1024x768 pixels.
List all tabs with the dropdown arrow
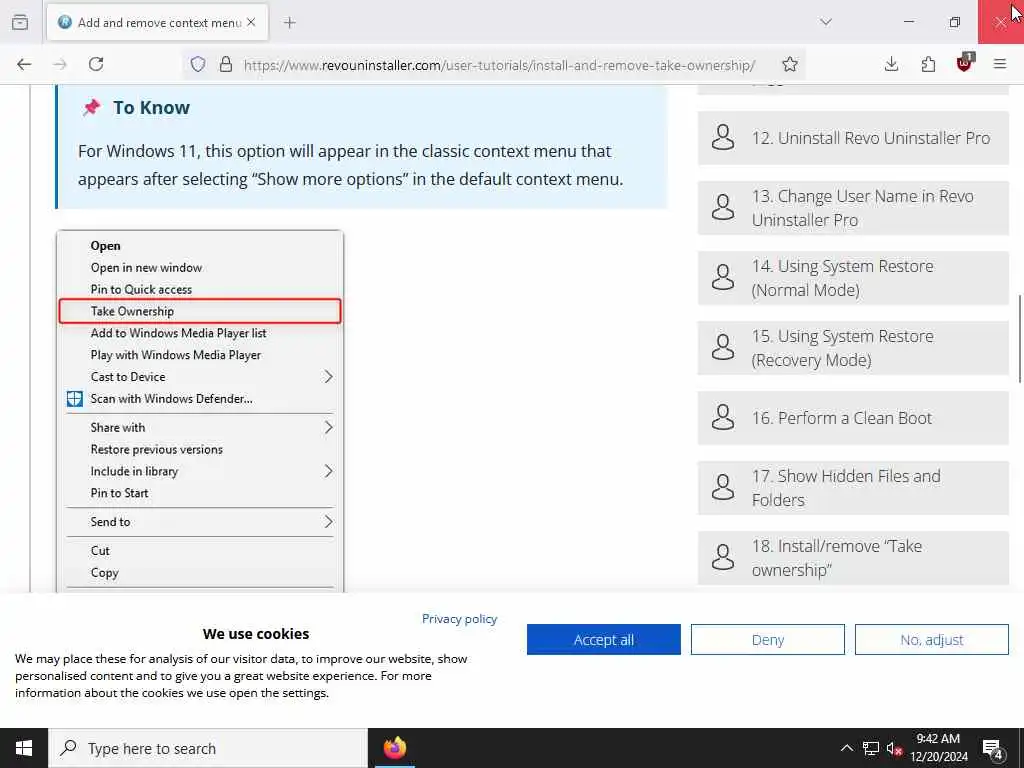coord(826,22)
